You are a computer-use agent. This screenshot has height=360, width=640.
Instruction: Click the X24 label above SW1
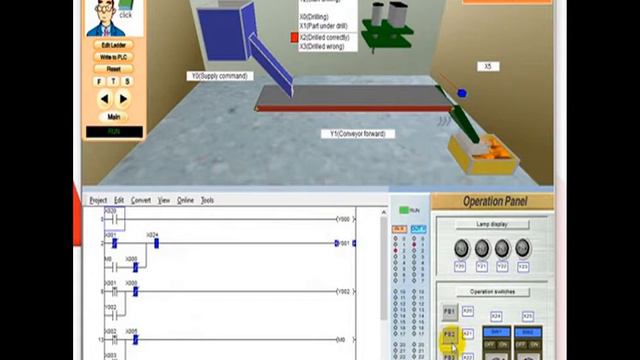[x=496, y=316]
